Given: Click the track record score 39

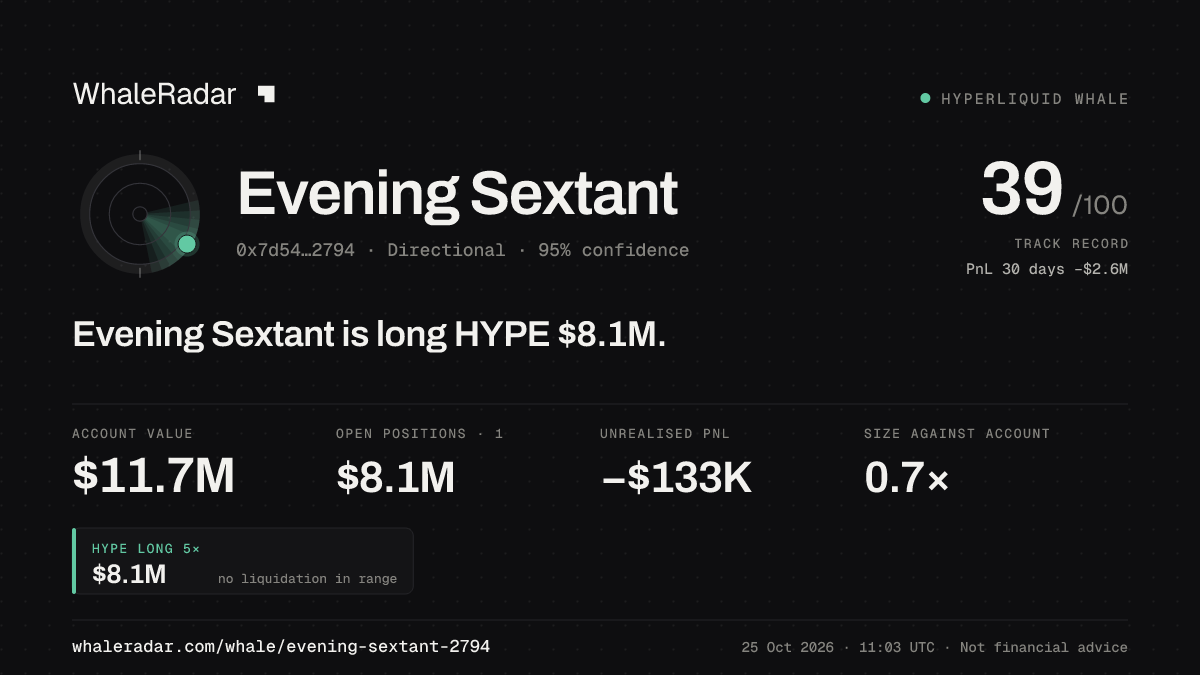Looking at the screenshot, I should 1021,190.
